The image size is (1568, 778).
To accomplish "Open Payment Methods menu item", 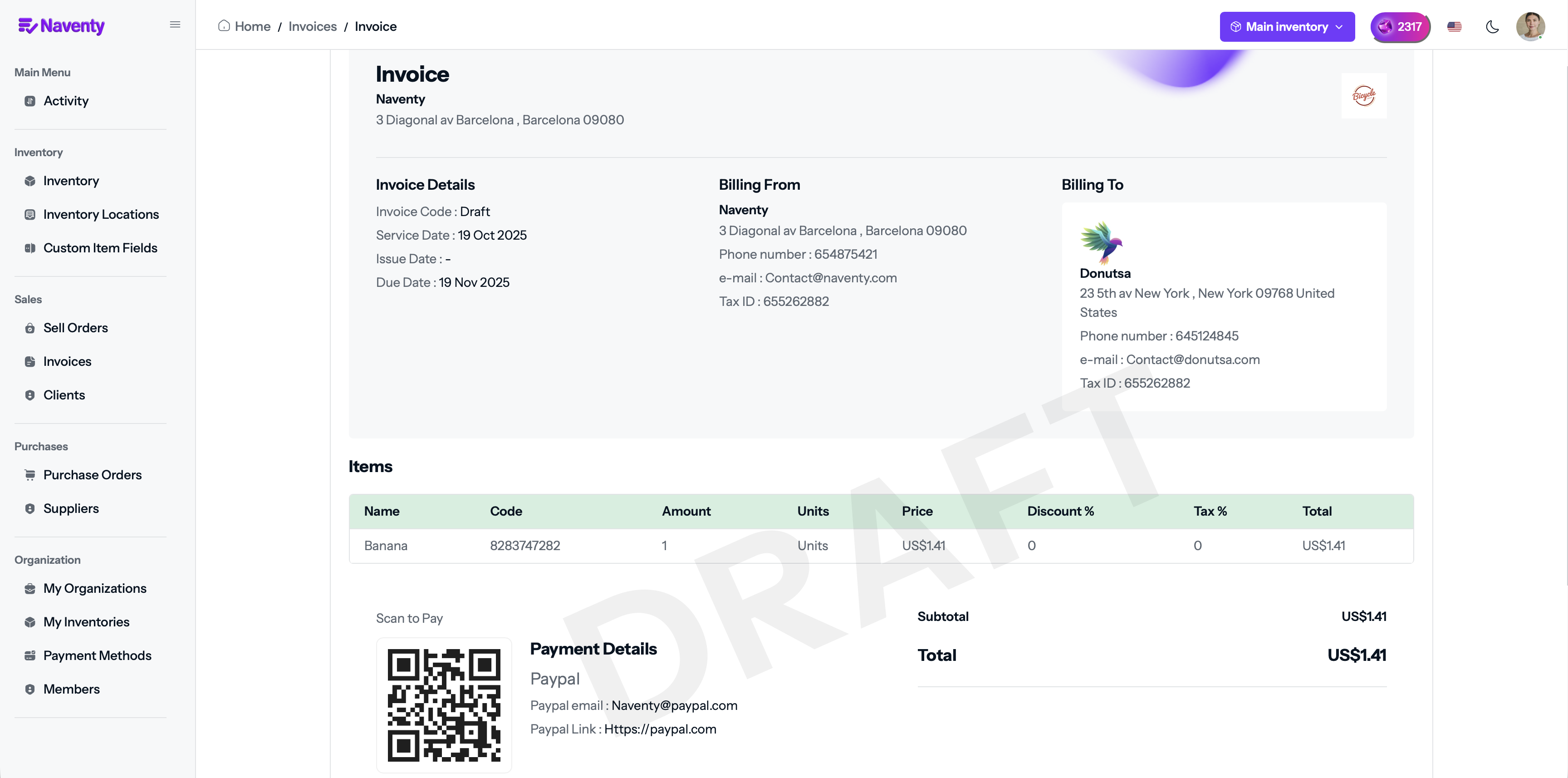I will click(x=98, y=655).
